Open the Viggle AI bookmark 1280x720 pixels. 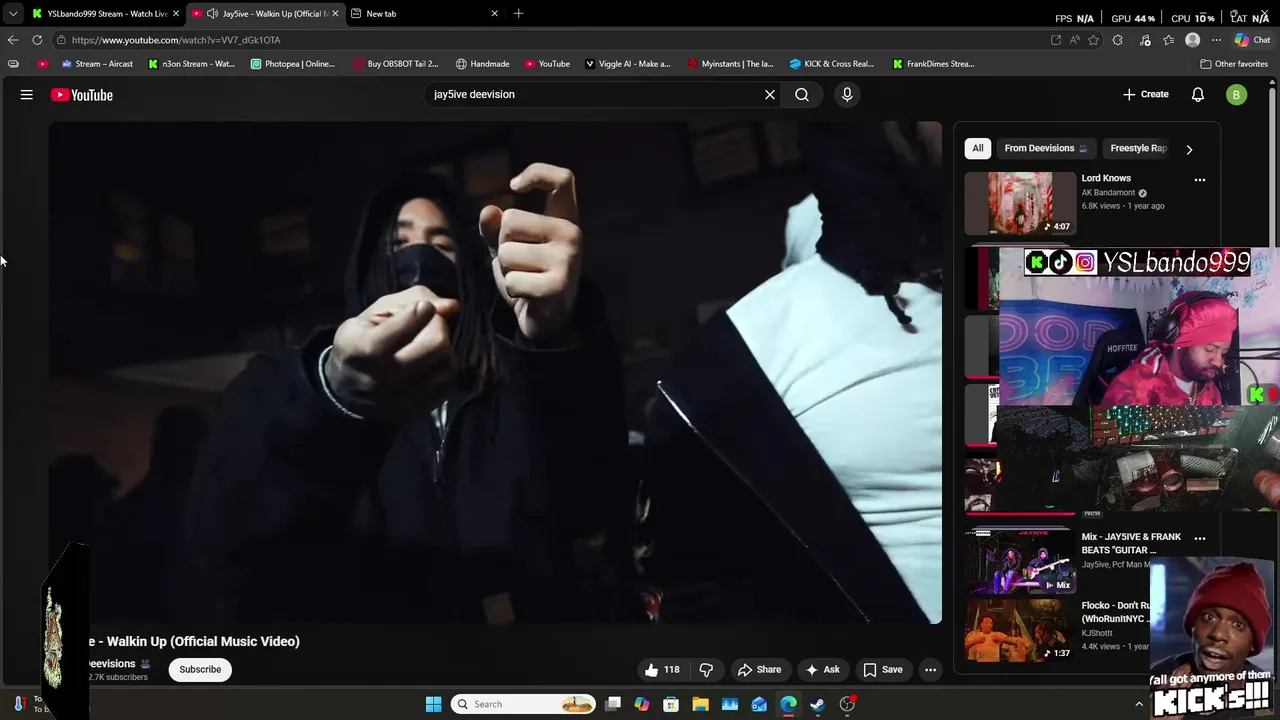pyautogui.click(x=627, y=64)
